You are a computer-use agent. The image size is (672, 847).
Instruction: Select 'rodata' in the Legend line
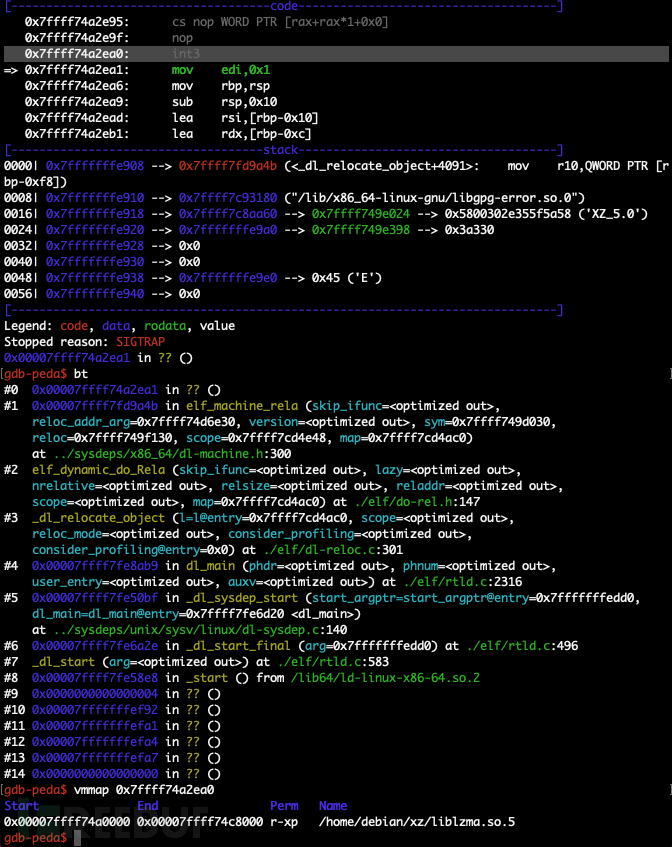tap(165, 326)
